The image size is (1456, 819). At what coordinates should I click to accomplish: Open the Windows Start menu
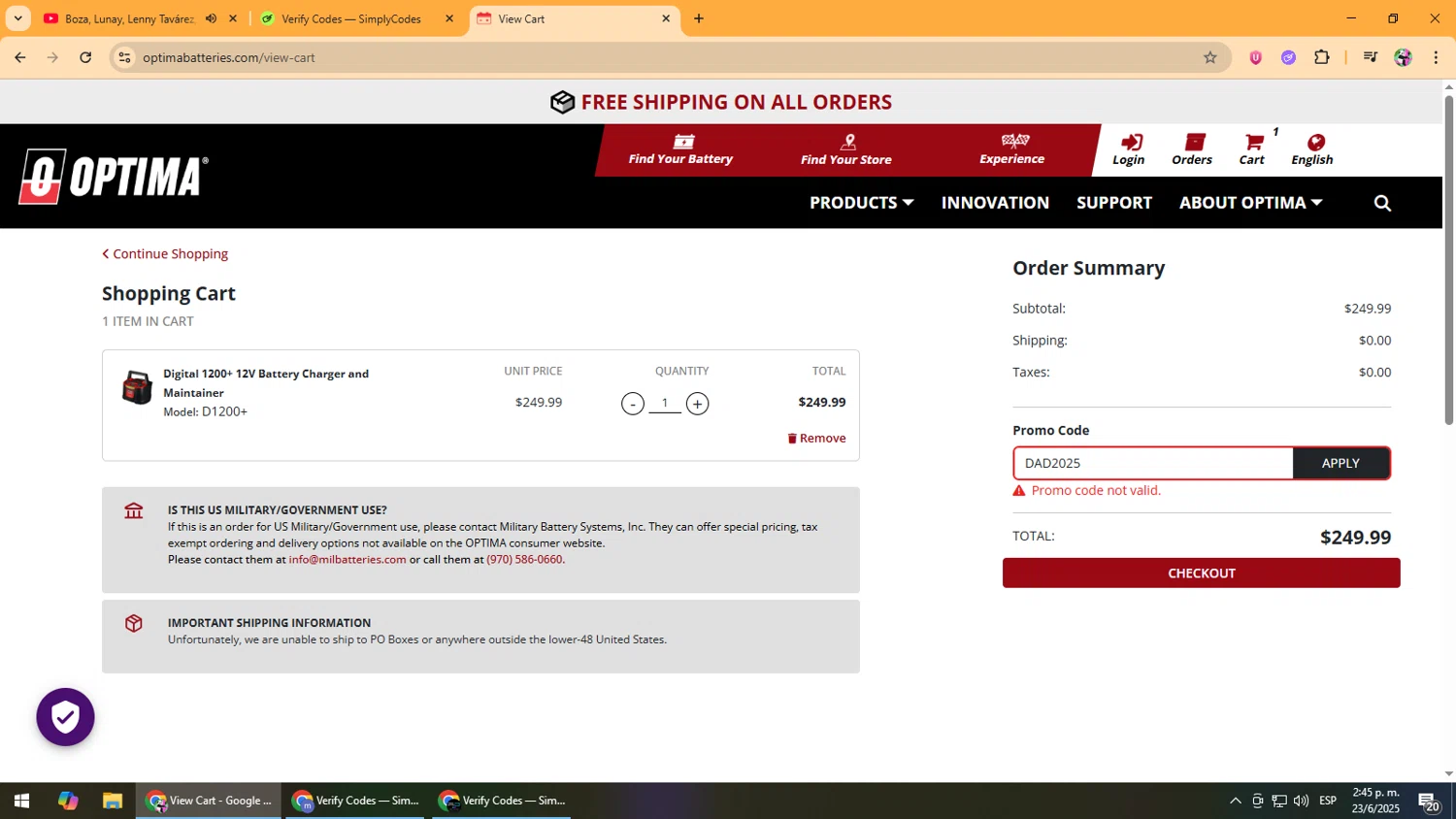tap(21, 801)
